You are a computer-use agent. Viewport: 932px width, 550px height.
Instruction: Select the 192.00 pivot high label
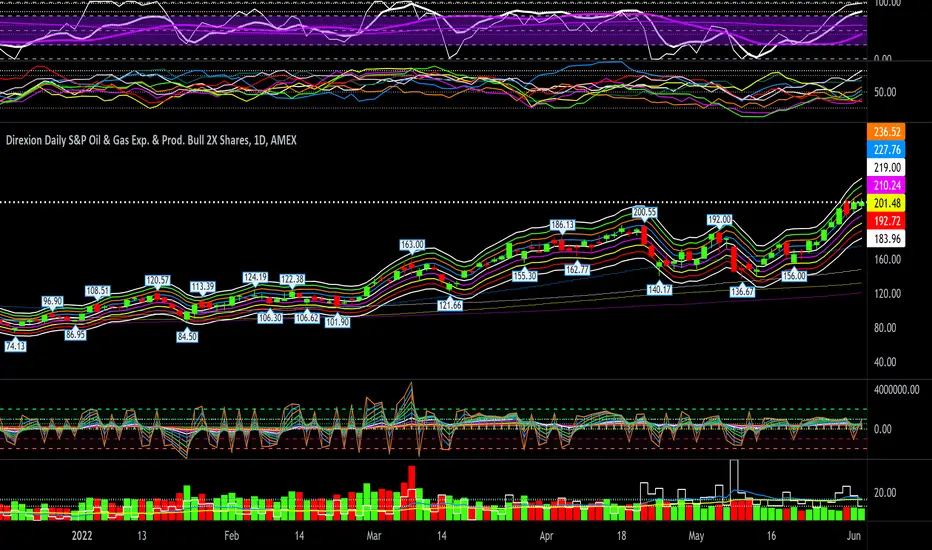[x=719, y=219]
